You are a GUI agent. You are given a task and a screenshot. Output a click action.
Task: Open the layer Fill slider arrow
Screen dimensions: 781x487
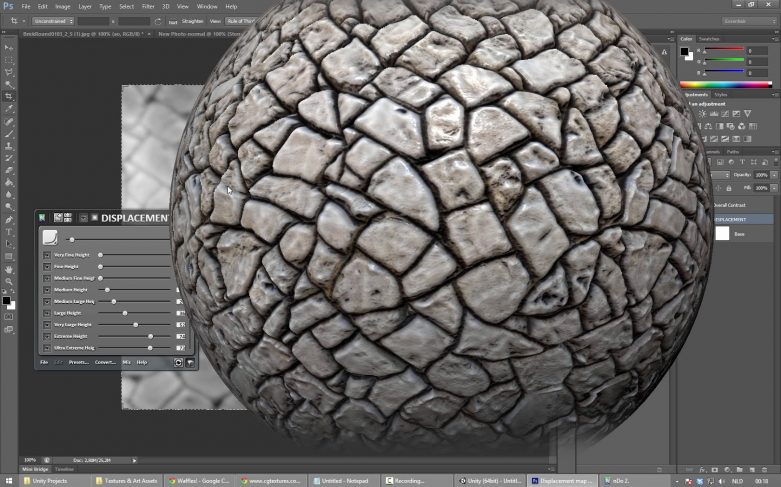(774, 188)
